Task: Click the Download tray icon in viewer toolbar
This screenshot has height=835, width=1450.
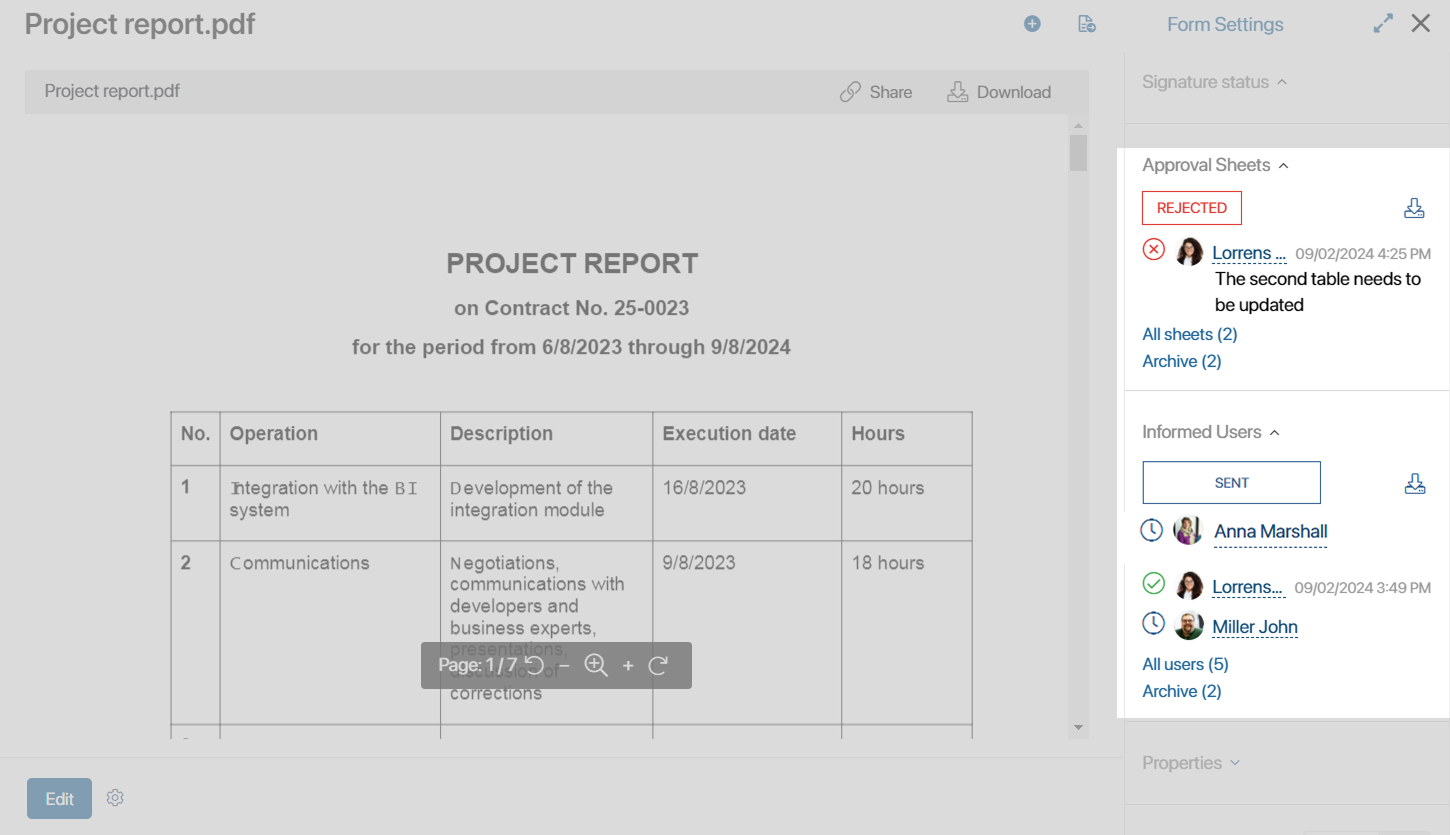Action: point(957,92)
